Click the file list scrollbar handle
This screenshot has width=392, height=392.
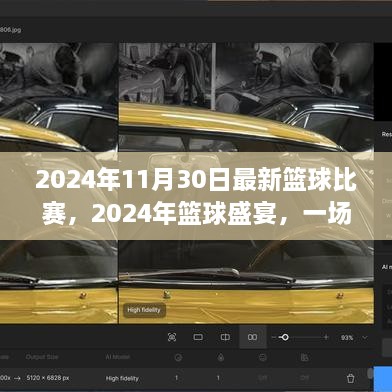pos(370,373)
